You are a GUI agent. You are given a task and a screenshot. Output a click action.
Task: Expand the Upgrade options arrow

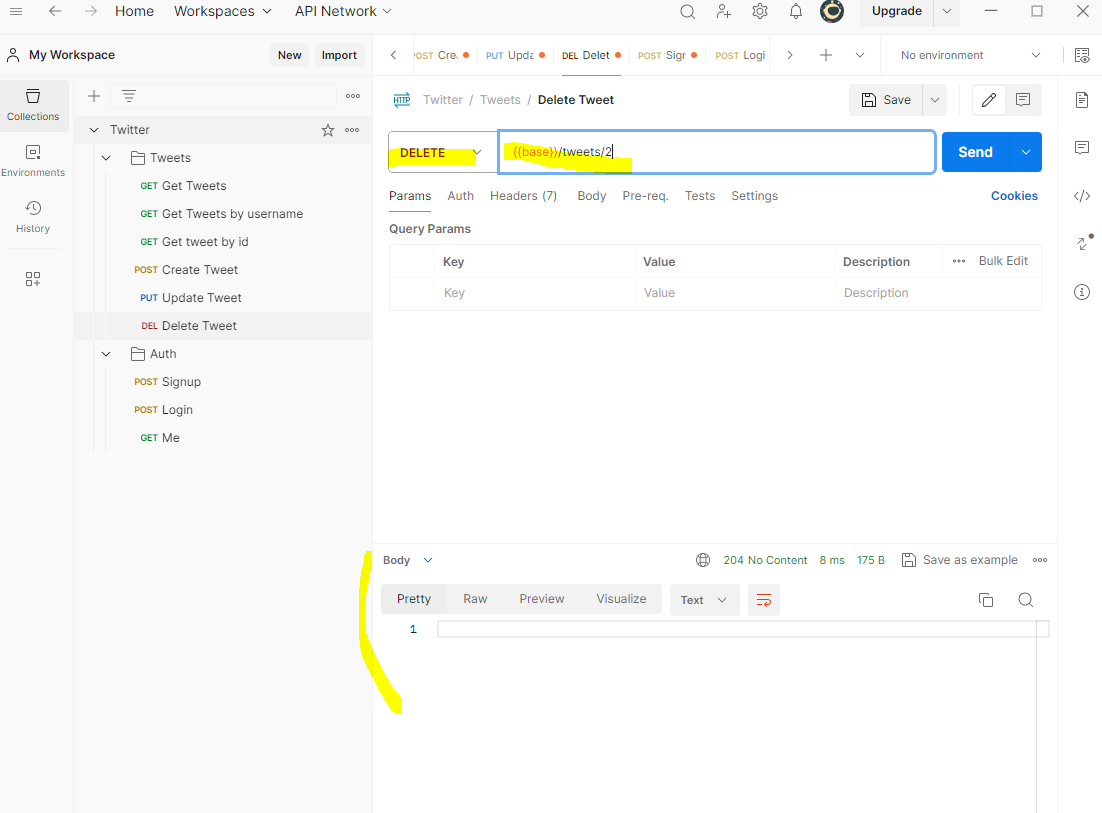point(947,11)
